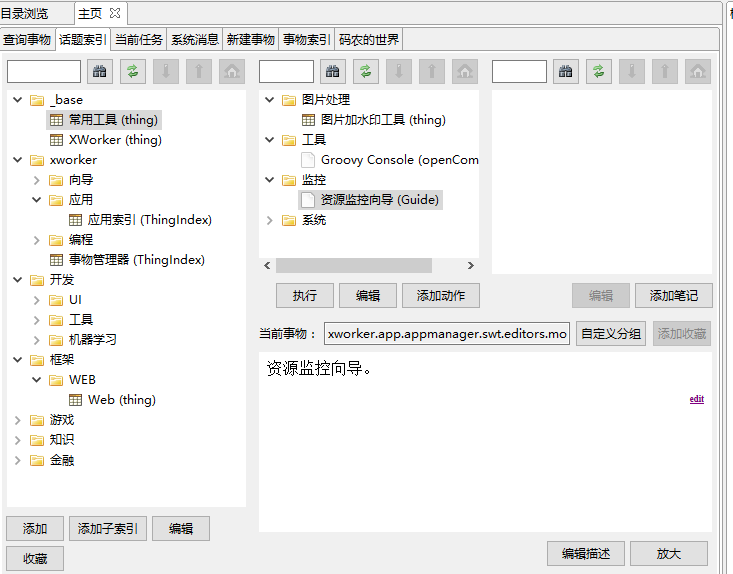Click the home icon in right panel
The height and width of the screenshot is (574, 733).
pos(698,72)
